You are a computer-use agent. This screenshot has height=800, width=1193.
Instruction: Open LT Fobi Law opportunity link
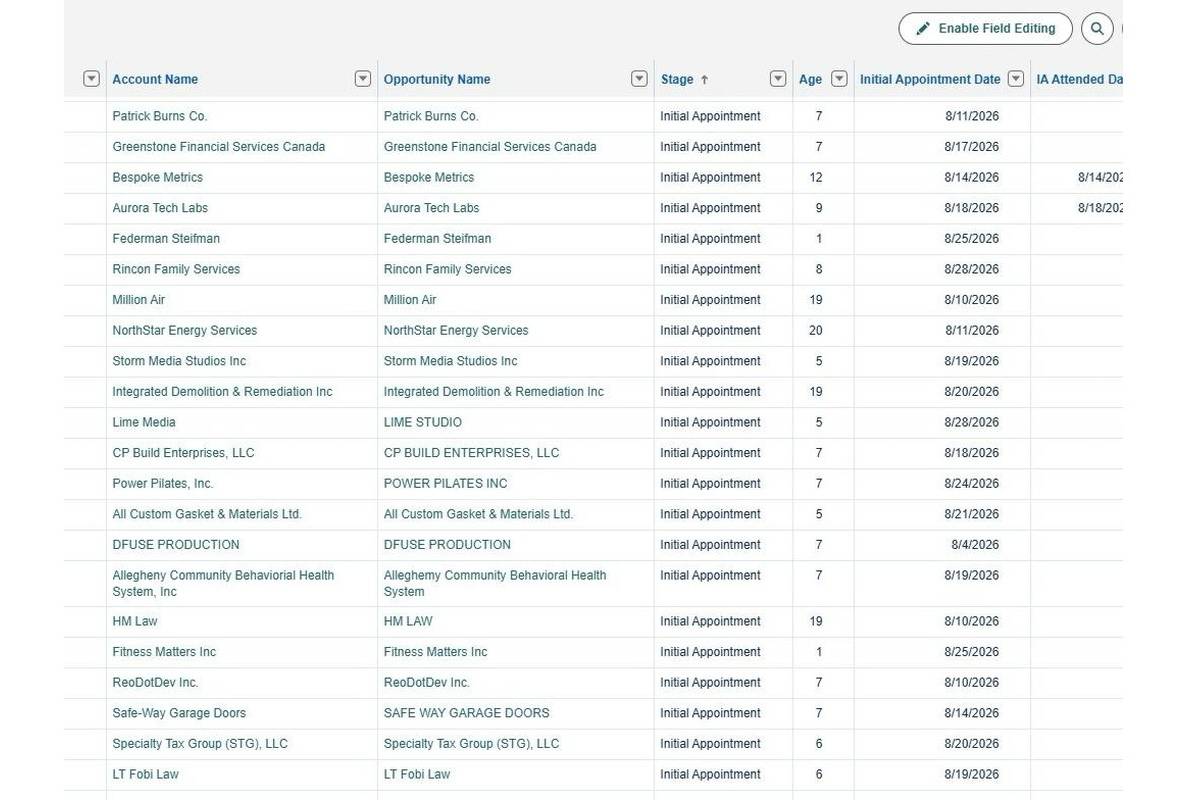(417, 774)
